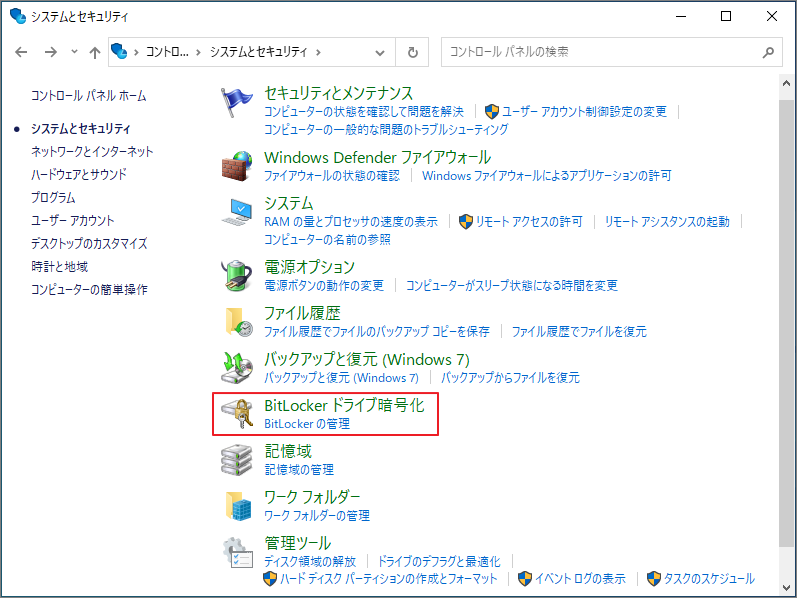Click the Security and Maintenance flag icon
The image size is (797, 598).
pos(236,102)
